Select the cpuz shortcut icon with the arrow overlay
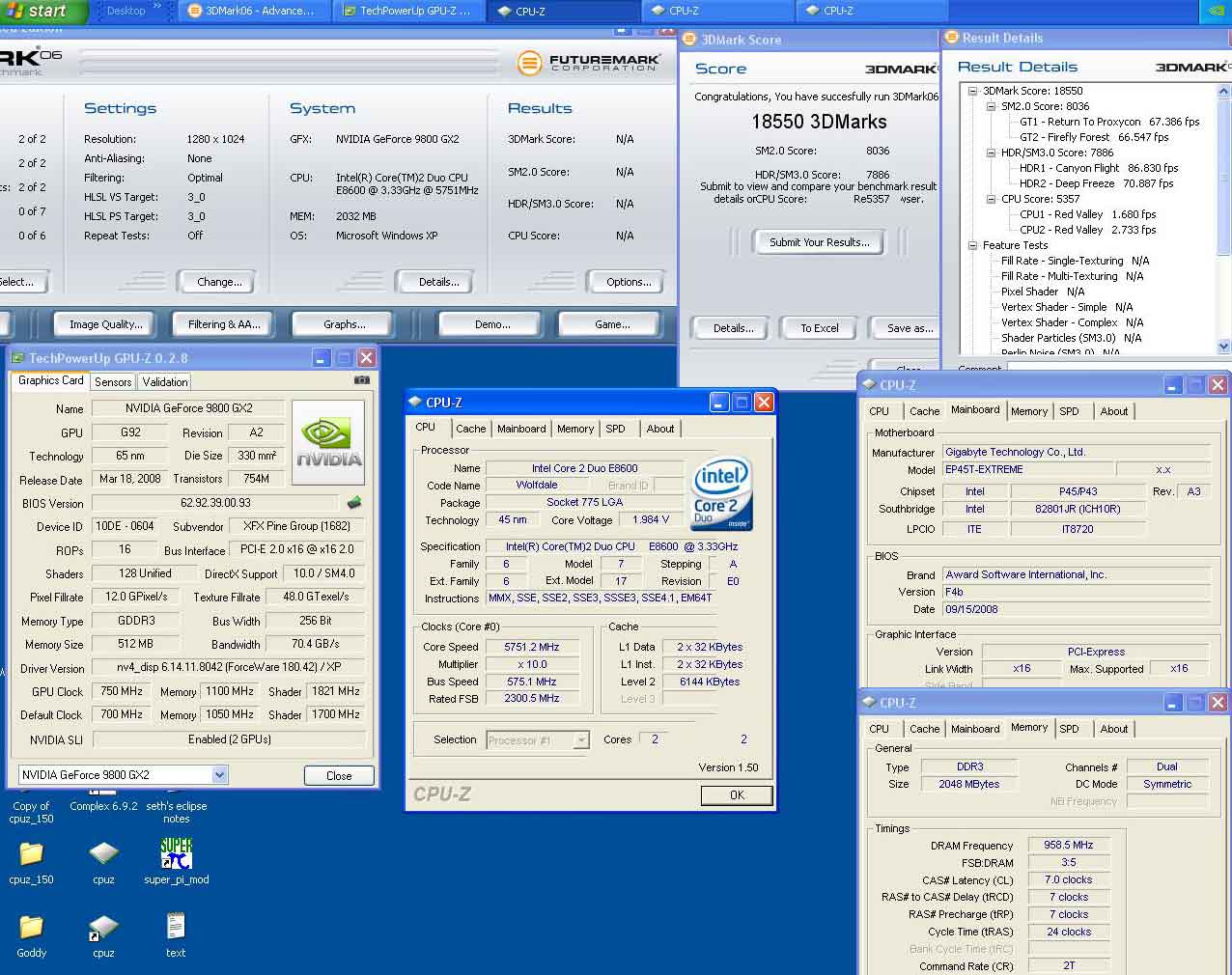 click(103, 934)
